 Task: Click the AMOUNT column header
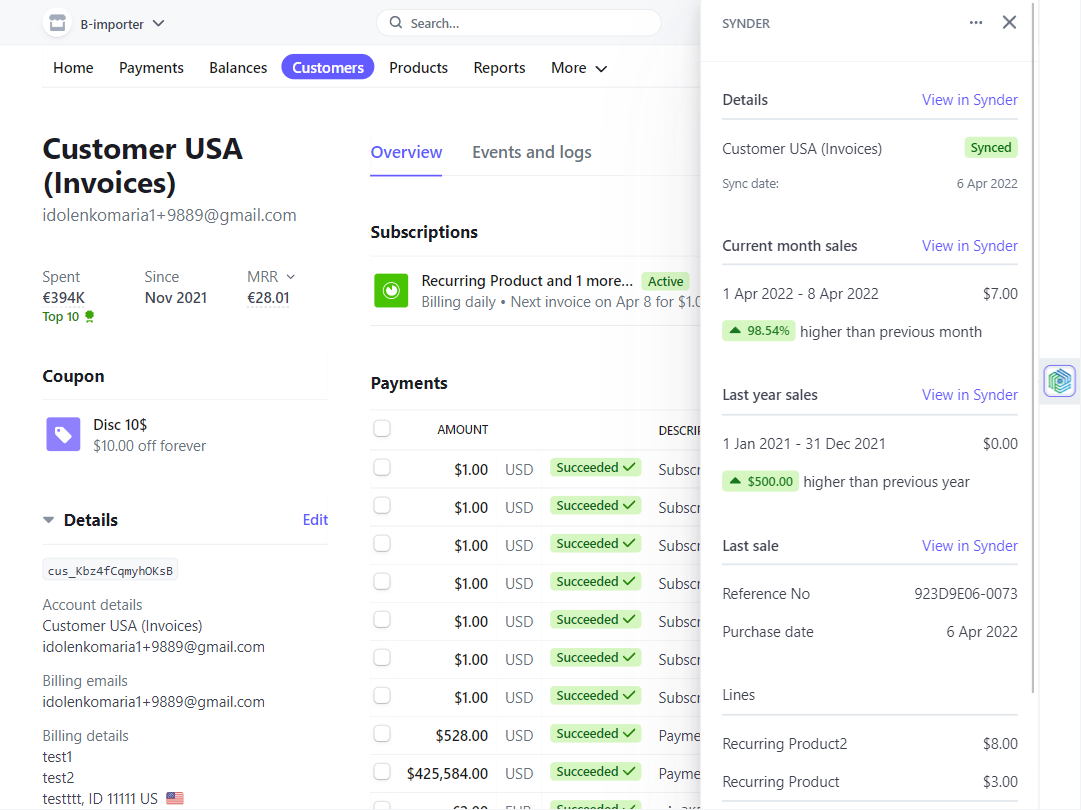click(463, 429)
